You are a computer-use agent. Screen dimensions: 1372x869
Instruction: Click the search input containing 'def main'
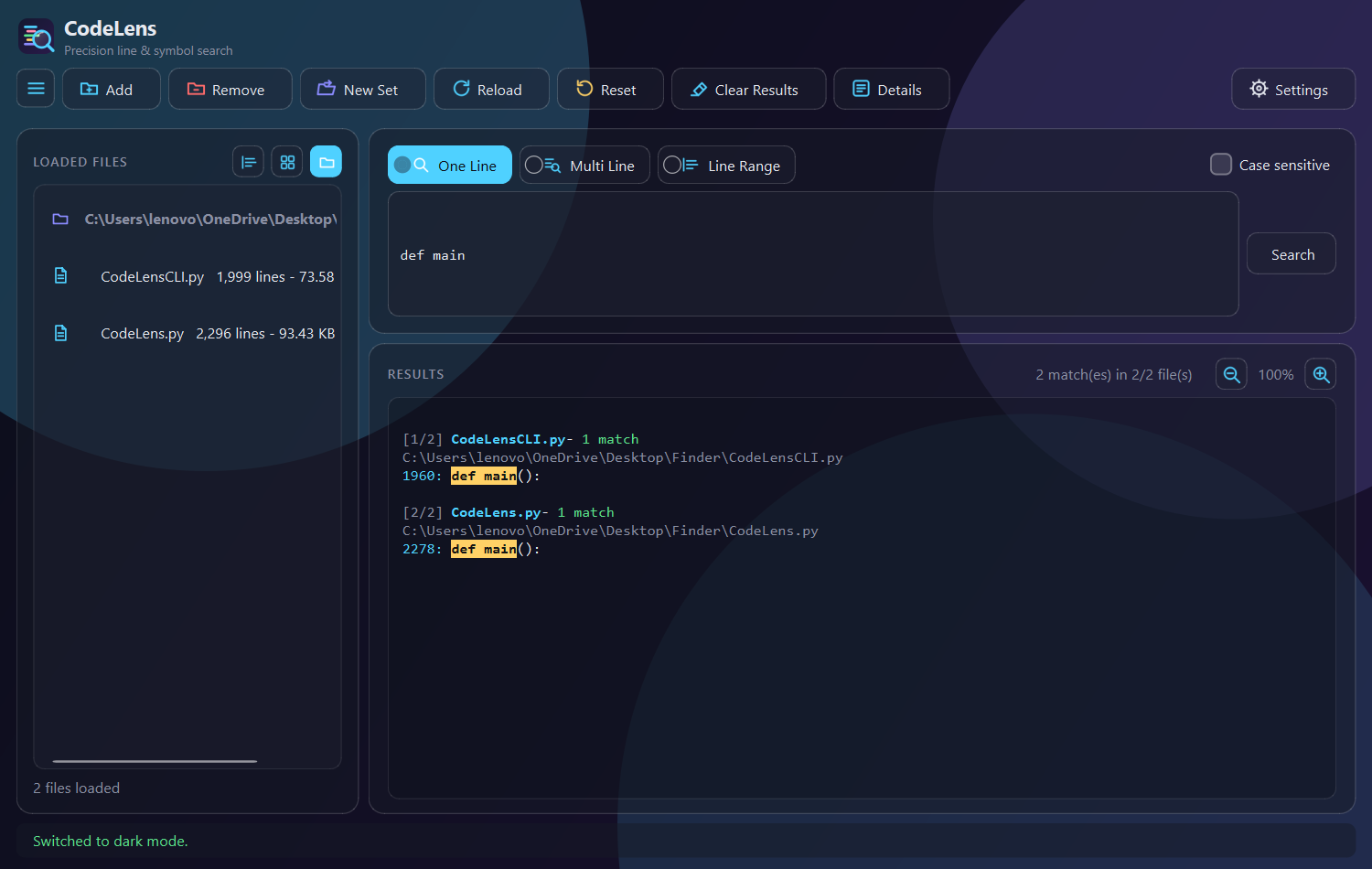(x=813, y=254)
